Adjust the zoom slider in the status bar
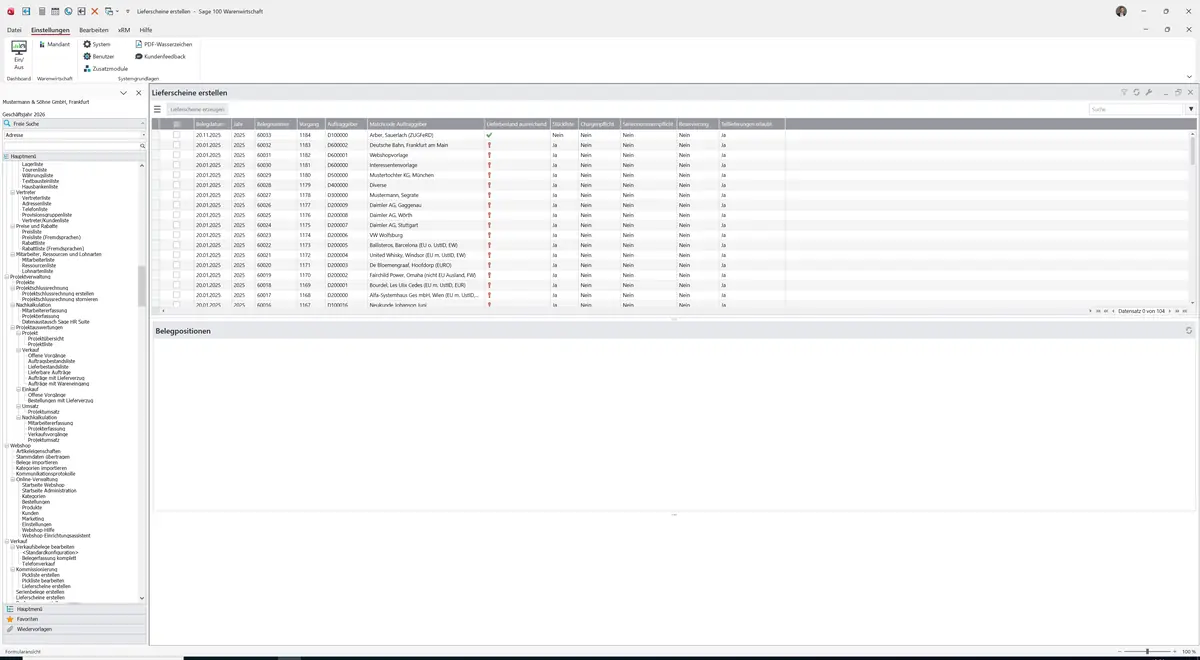Image resolution: width=1200 pixels, height=660 pixels. tap(1147, 652)
